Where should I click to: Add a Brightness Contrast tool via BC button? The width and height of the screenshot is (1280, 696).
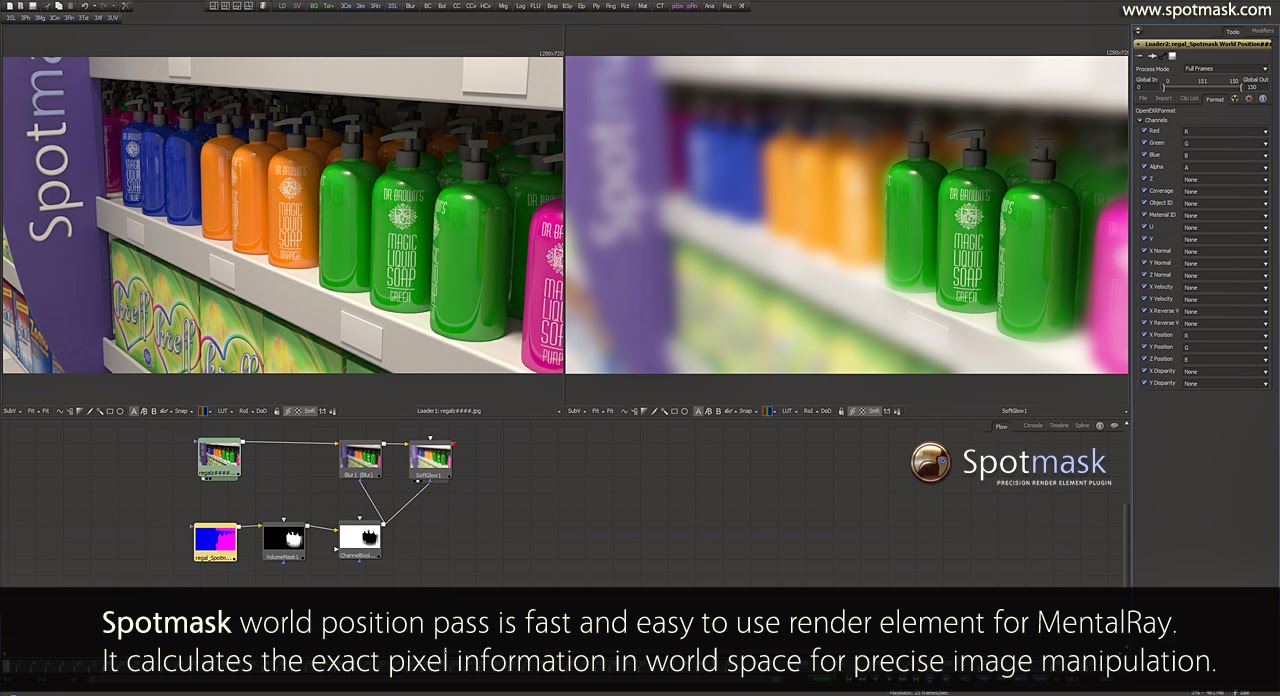(x=427, y=6)
